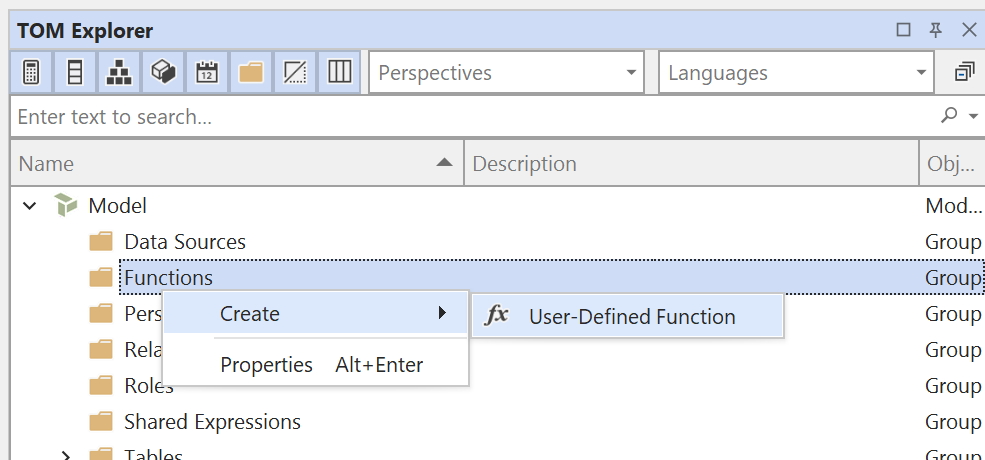This screenshot has height=460, width=985.
Task: Click the Create context menu entry
Action: pyautogui.click(x=250, y=314)
